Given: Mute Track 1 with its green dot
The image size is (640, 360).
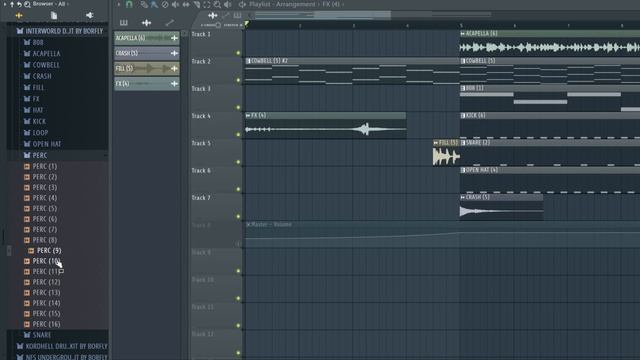Looking at the screenshot, I should coord(238,53).
